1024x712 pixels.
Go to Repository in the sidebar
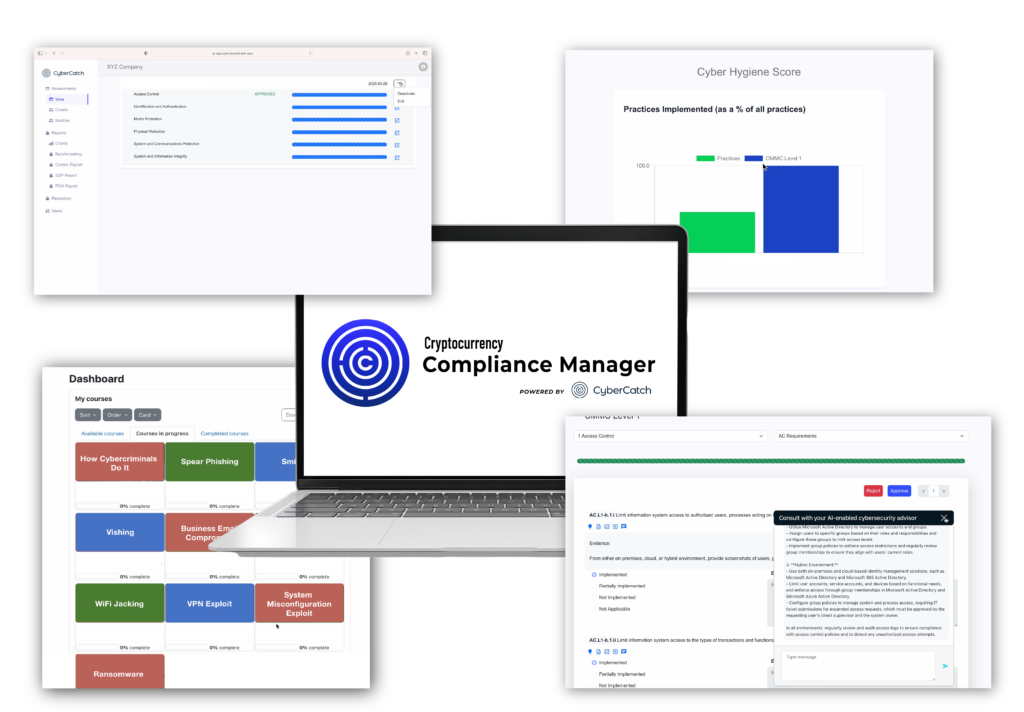pyautogui.click(x=61, y=199)
